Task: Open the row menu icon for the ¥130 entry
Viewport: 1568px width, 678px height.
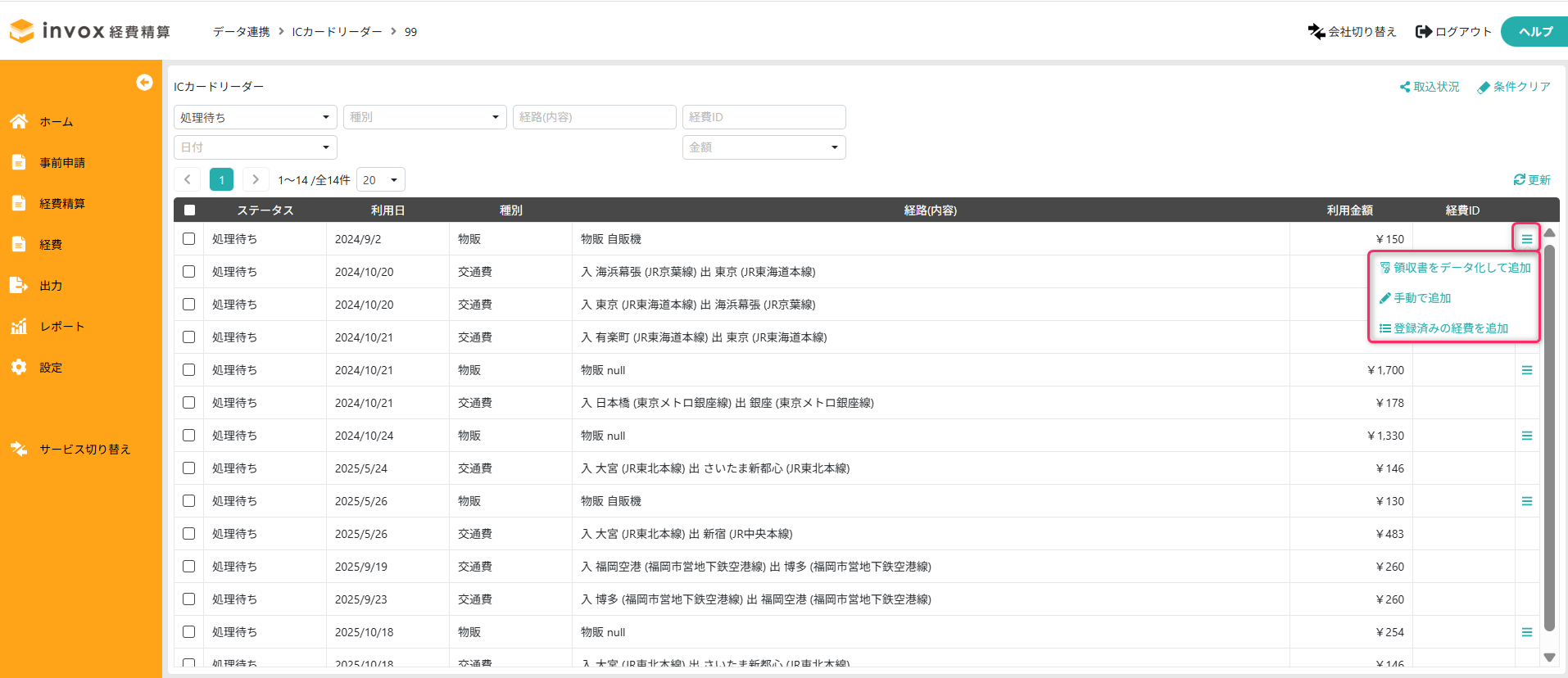Action: (1526, 501)
